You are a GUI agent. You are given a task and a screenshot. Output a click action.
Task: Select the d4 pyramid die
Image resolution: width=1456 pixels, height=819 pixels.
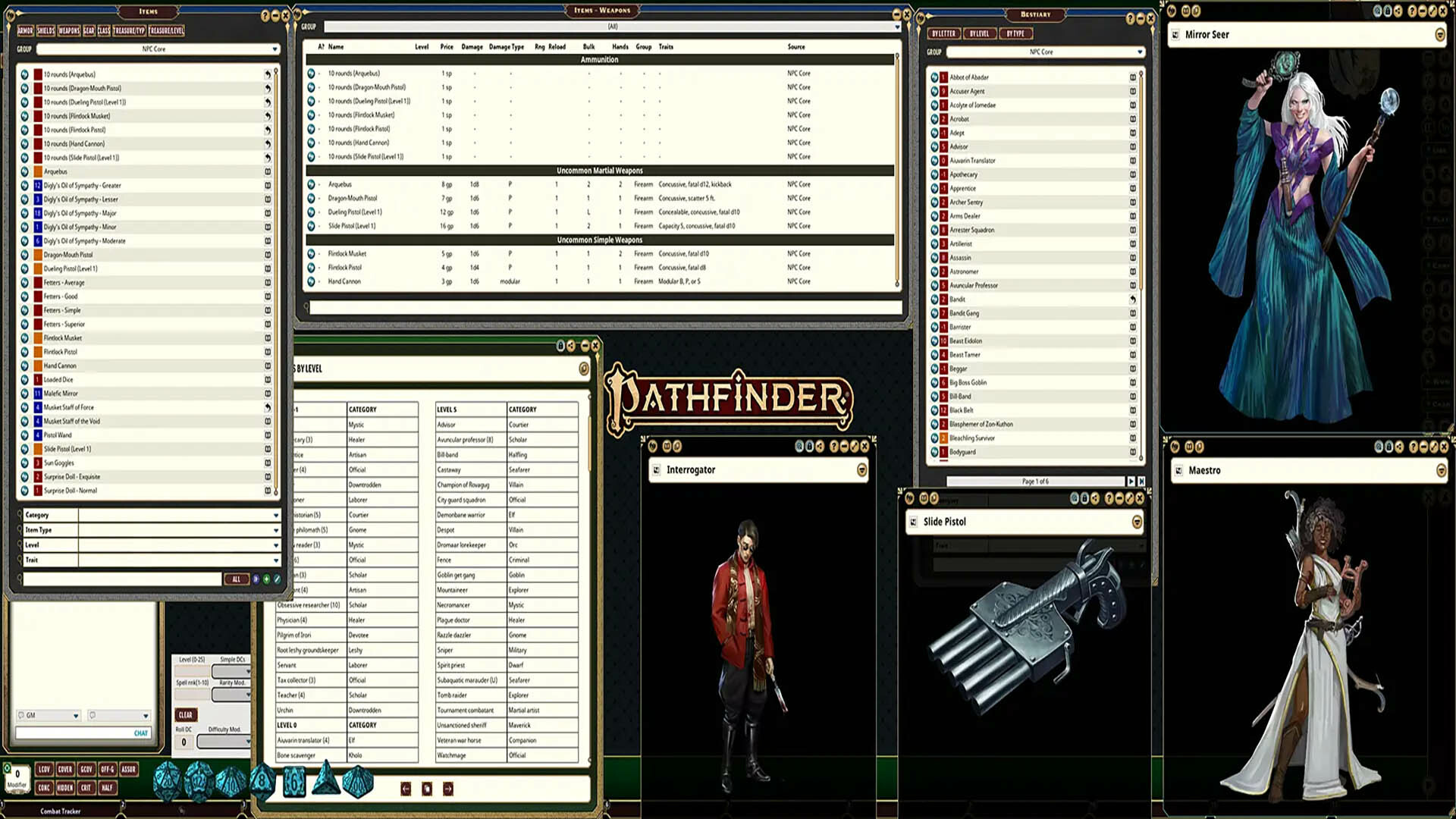pyautogui.click(x=326, y=780)
